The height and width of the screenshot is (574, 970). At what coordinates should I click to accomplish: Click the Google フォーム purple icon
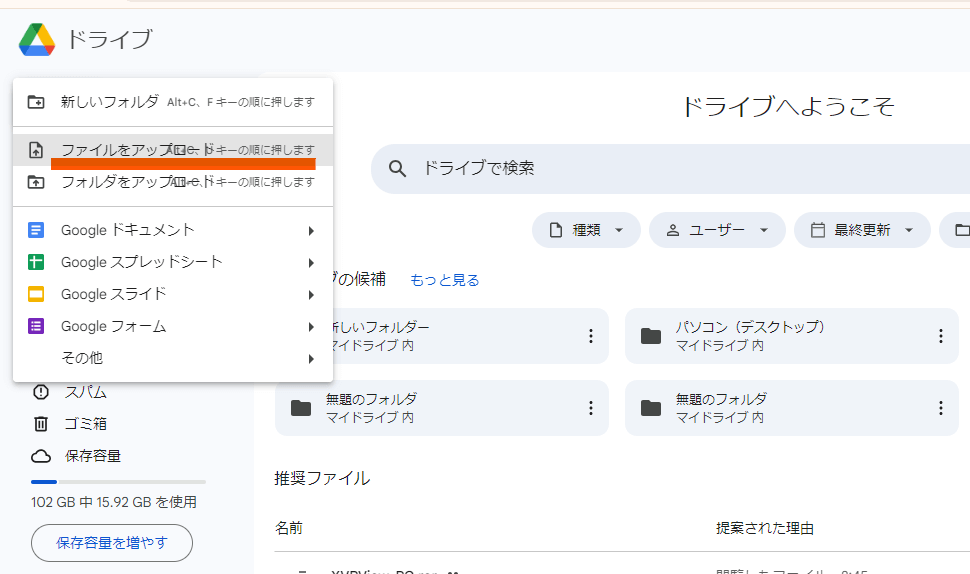click(x=36, y=326)
